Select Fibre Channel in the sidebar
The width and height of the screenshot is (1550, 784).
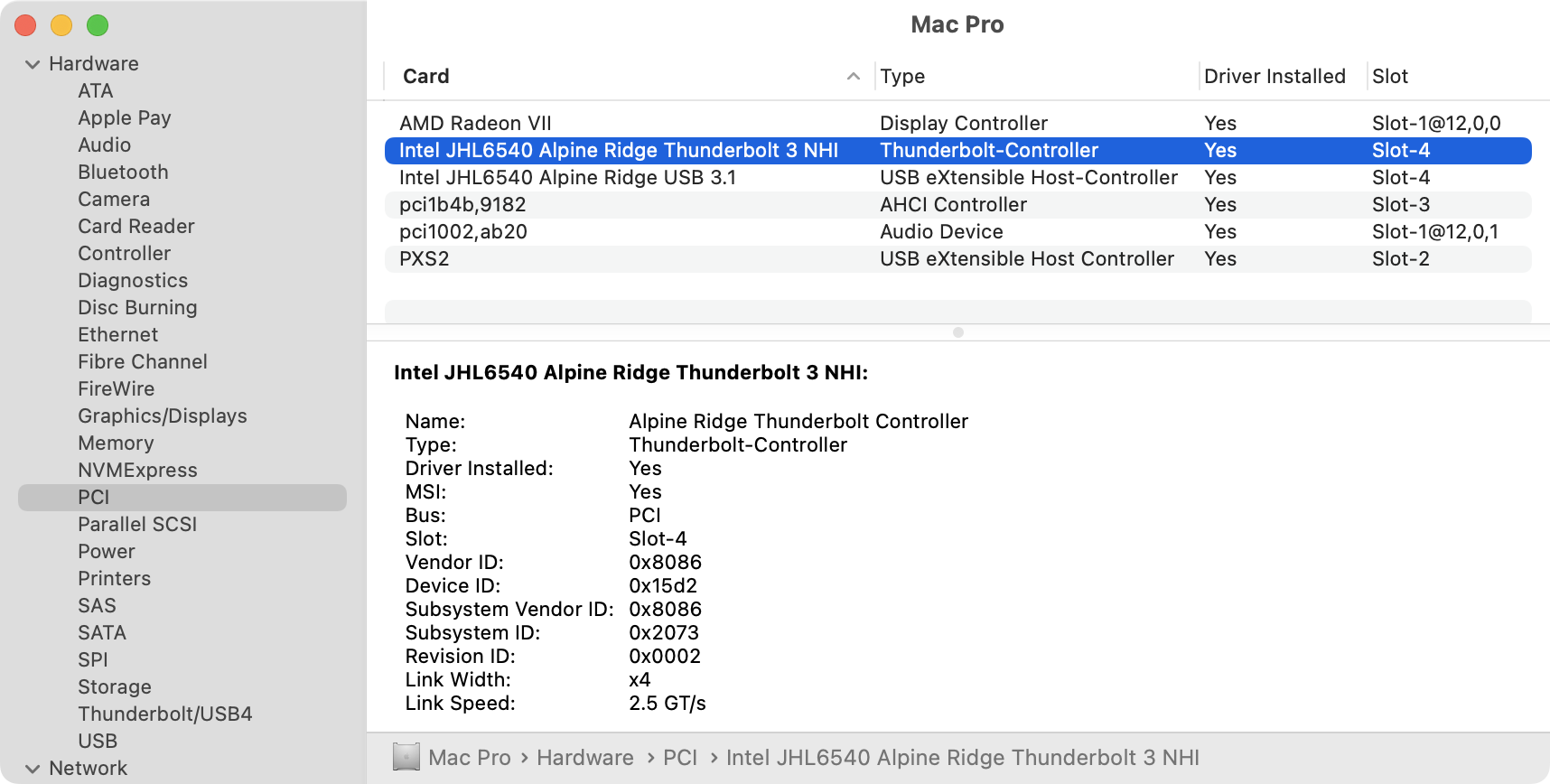pos(143,362)
